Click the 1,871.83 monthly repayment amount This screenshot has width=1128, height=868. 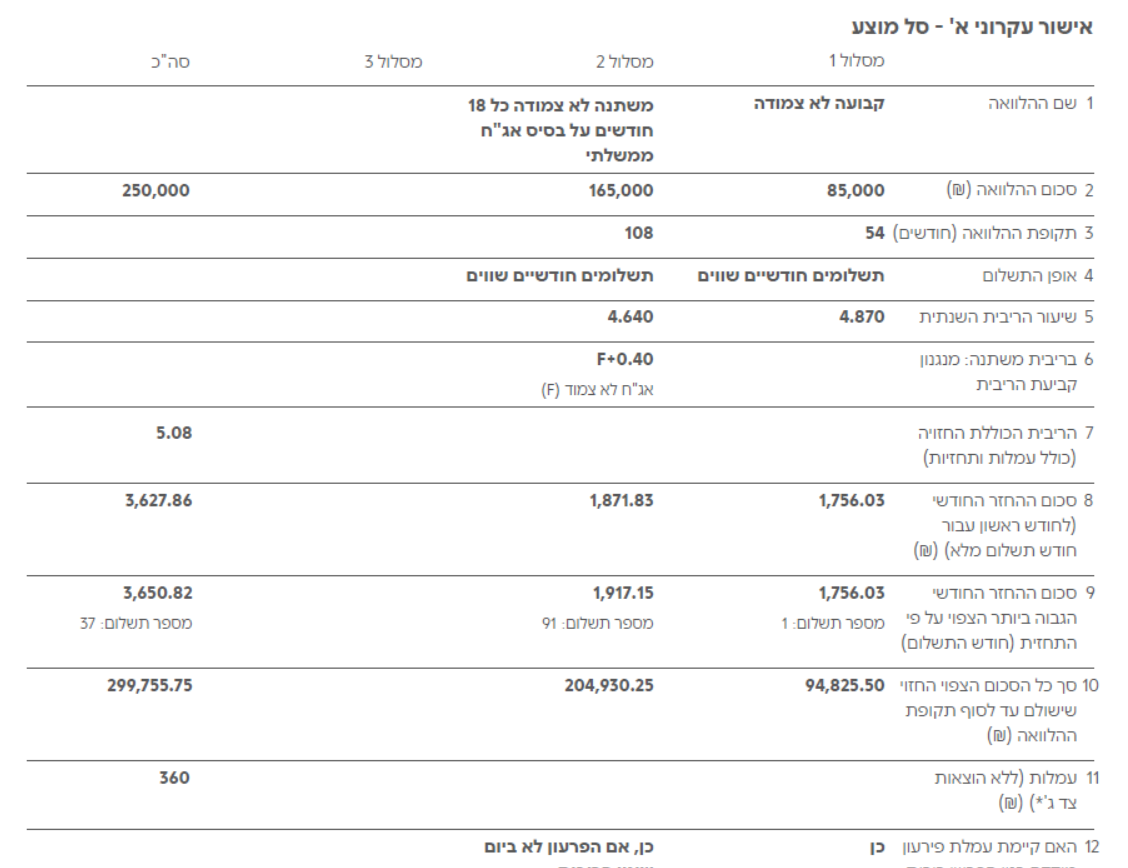[621, 501]
